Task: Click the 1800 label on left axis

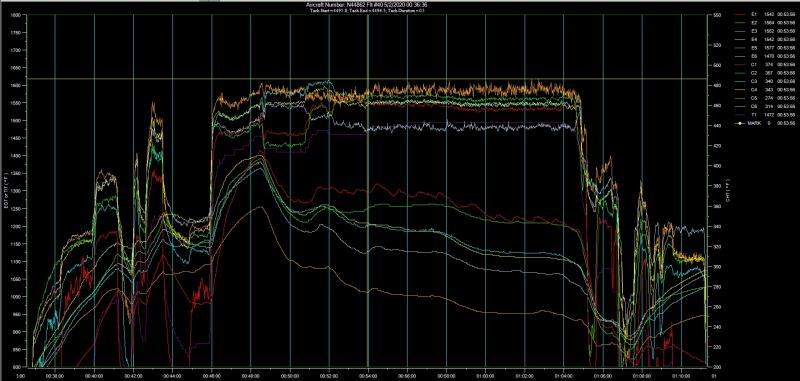Action: point(15,15)
